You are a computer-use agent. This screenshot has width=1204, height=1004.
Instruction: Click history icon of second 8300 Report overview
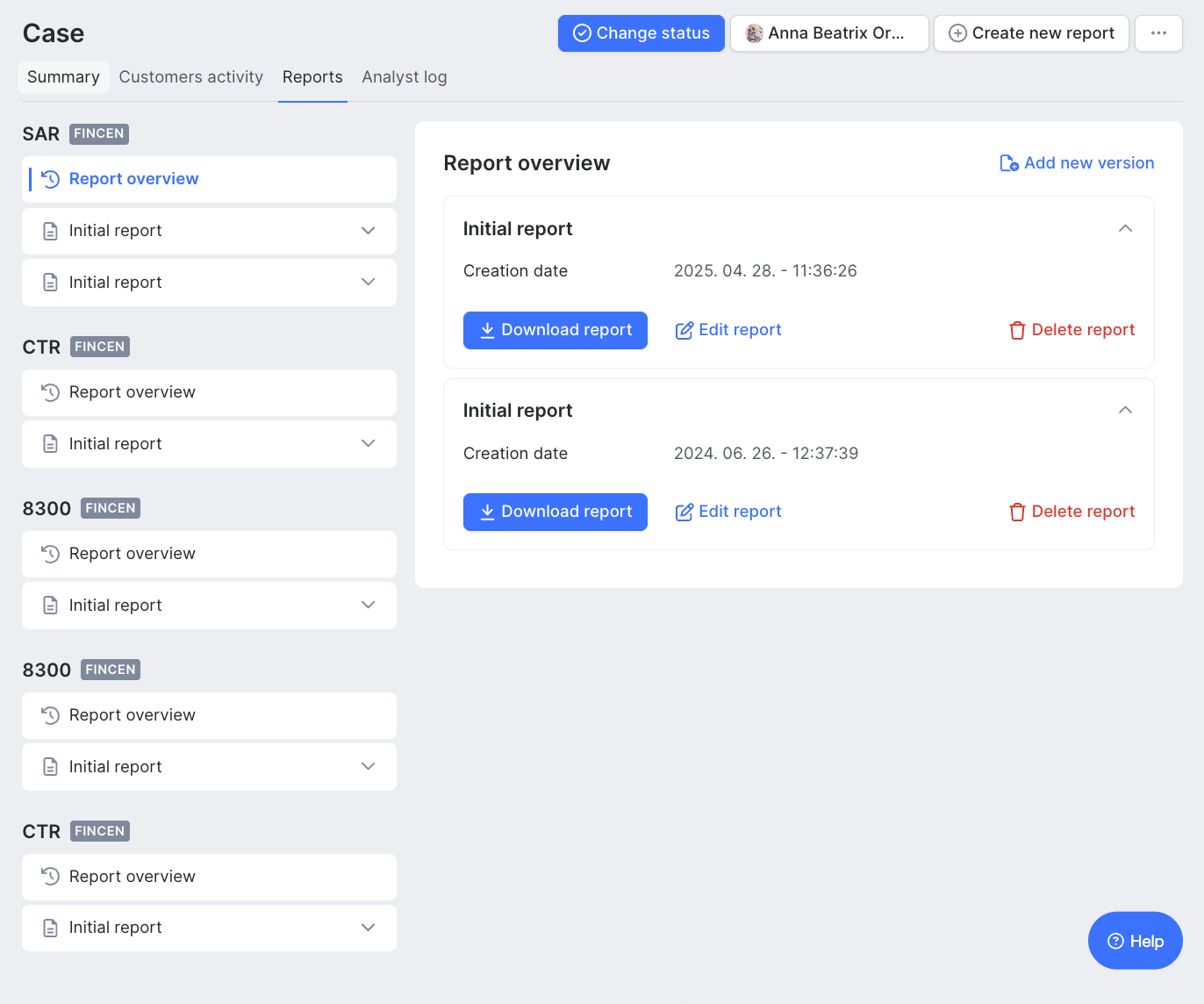pyautogui.click(x=51, y=715)
